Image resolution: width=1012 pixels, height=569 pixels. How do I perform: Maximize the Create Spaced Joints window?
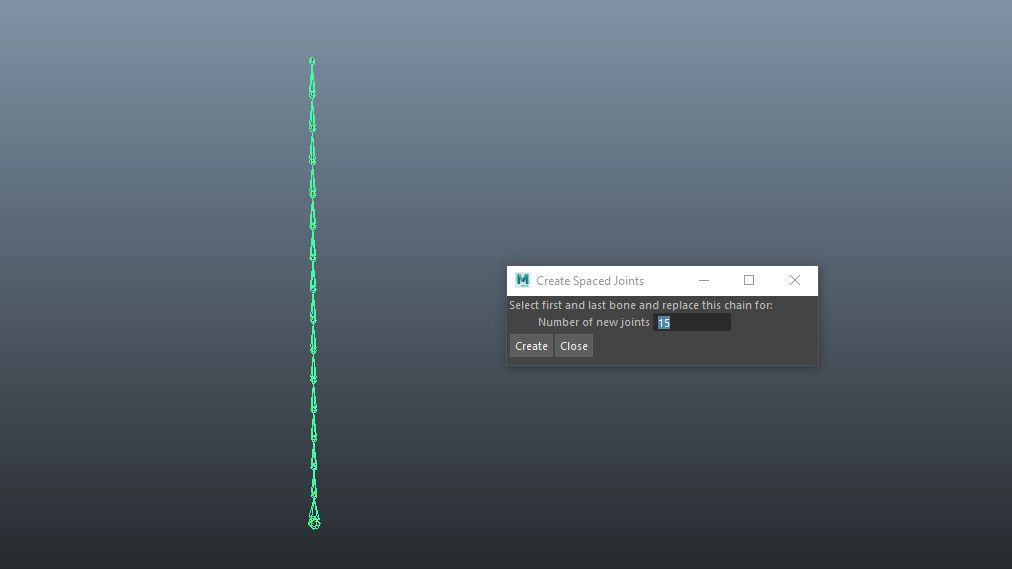(749, 280)
